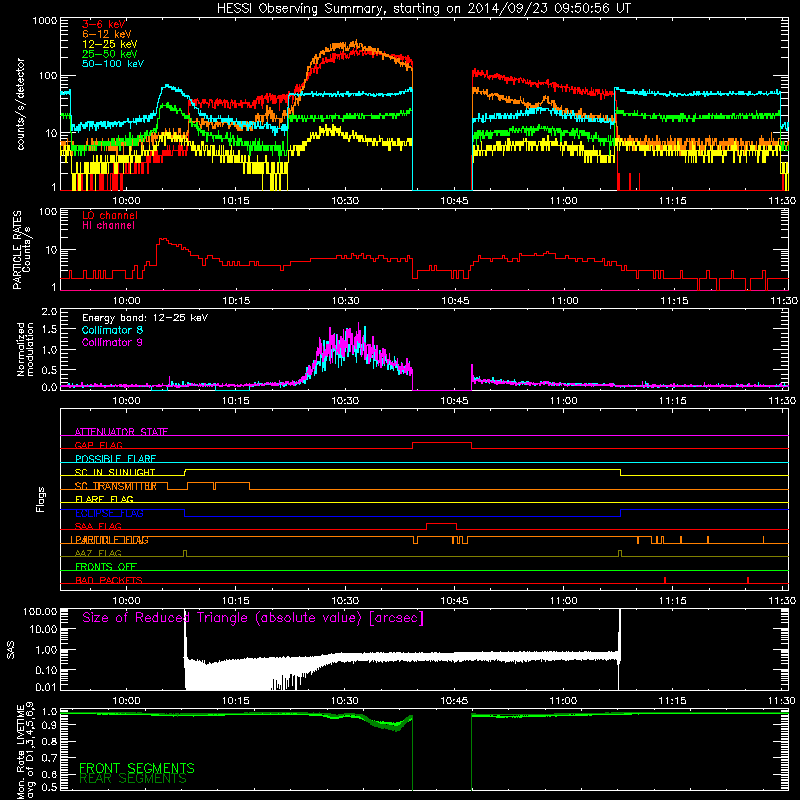Select the 3-6 keV legend label
Viewport: 800px width, 800px height.
coord(104,24)
